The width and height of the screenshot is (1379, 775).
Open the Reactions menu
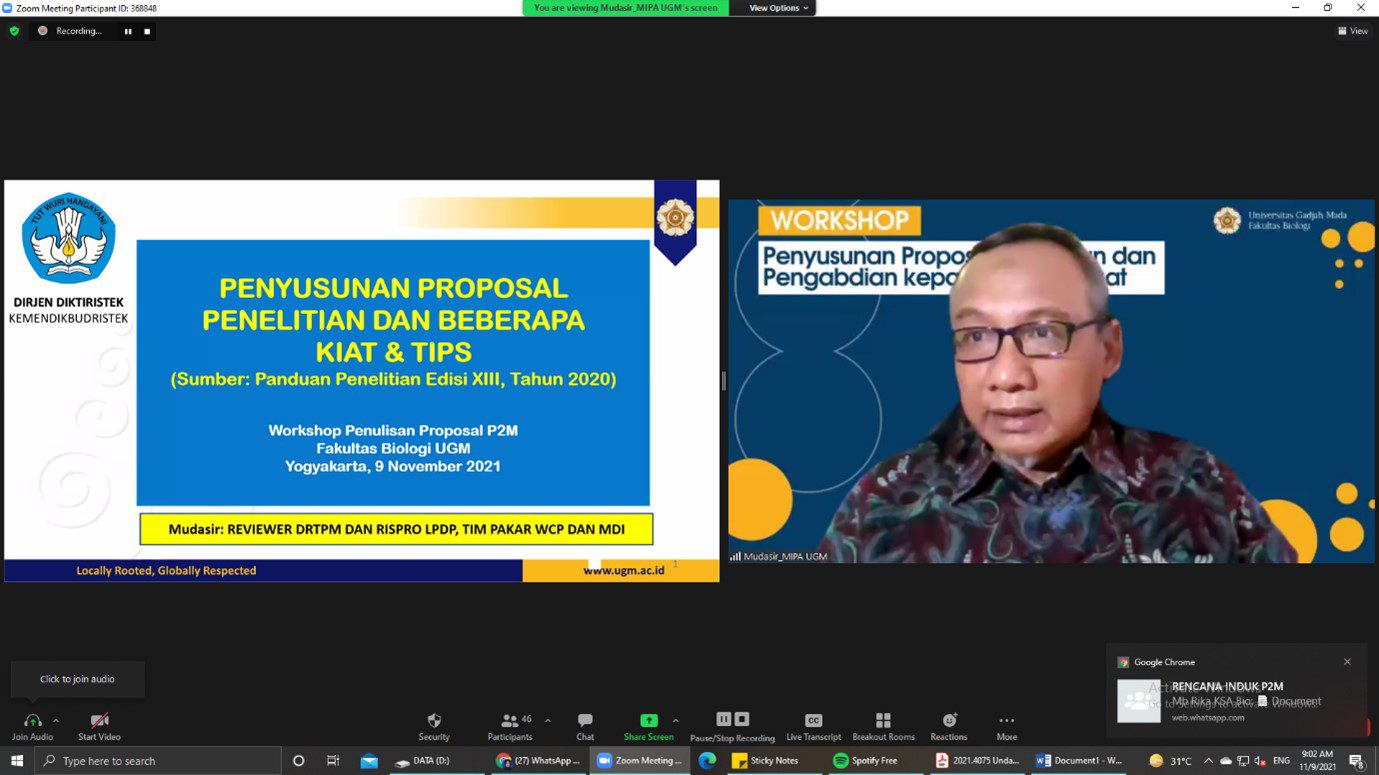coord(949,727)
